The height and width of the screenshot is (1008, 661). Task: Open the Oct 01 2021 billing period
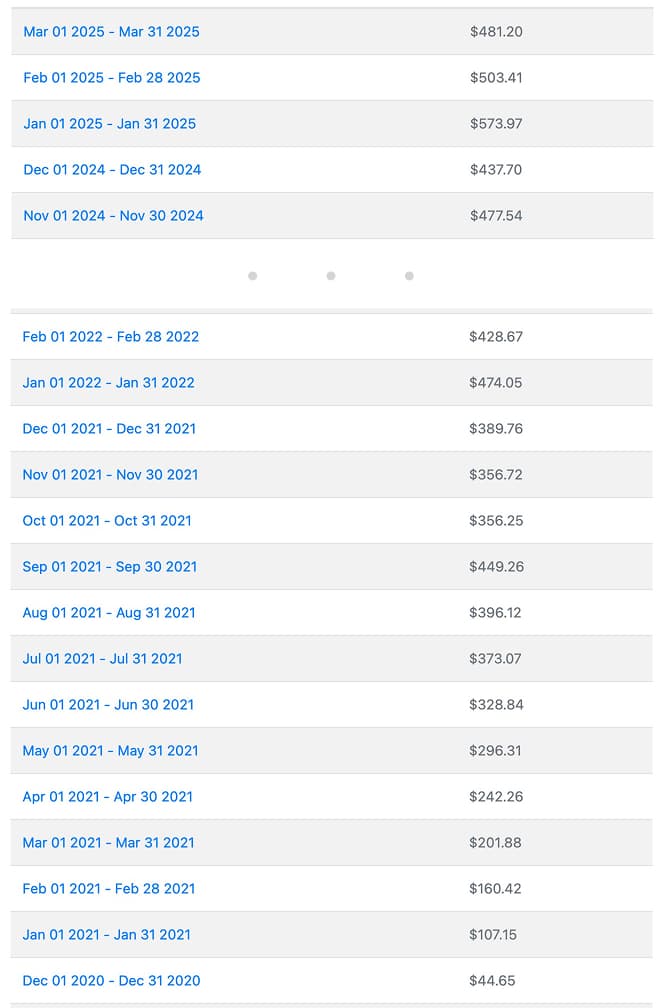point(107,520)
